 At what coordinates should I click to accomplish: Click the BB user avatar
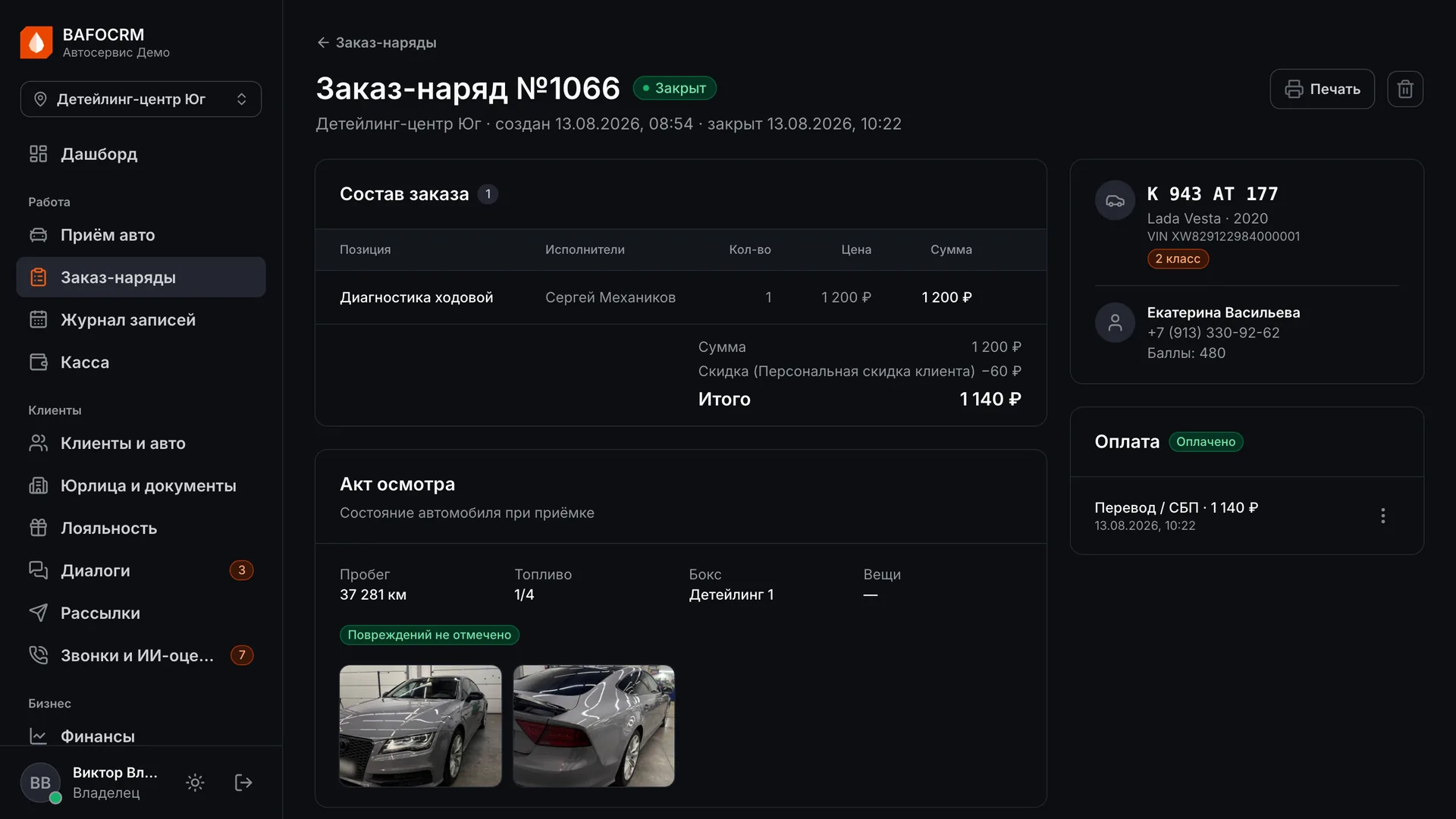pyautogui.click(x=40, y=783)
